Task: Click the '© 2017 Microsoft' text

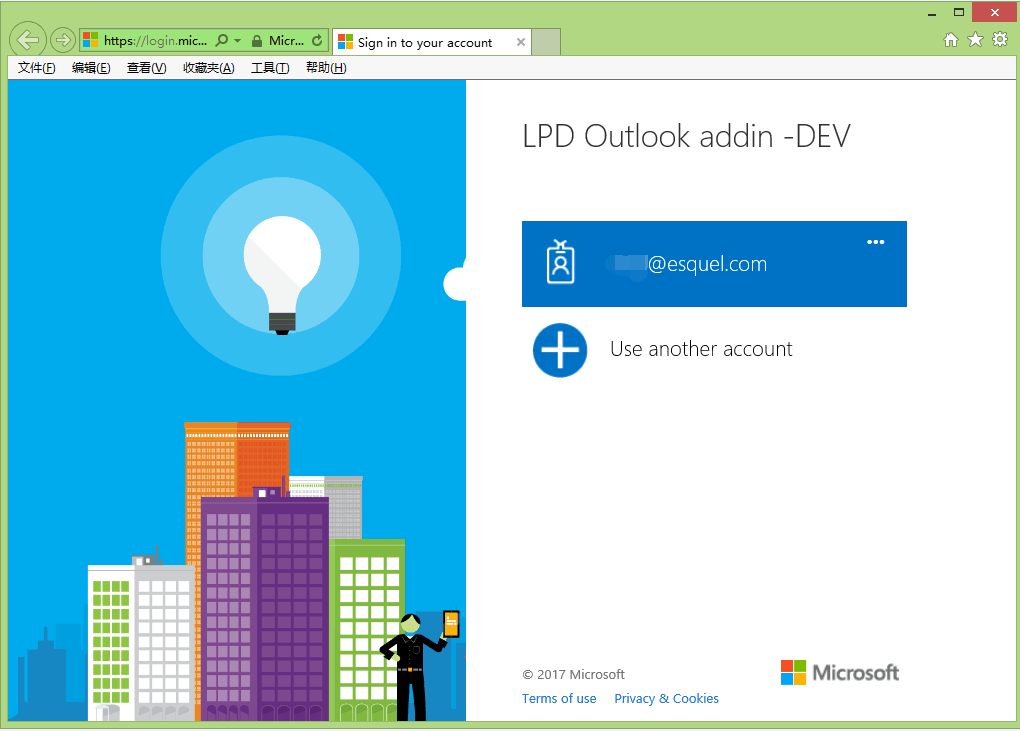Action: pos(573,674)
